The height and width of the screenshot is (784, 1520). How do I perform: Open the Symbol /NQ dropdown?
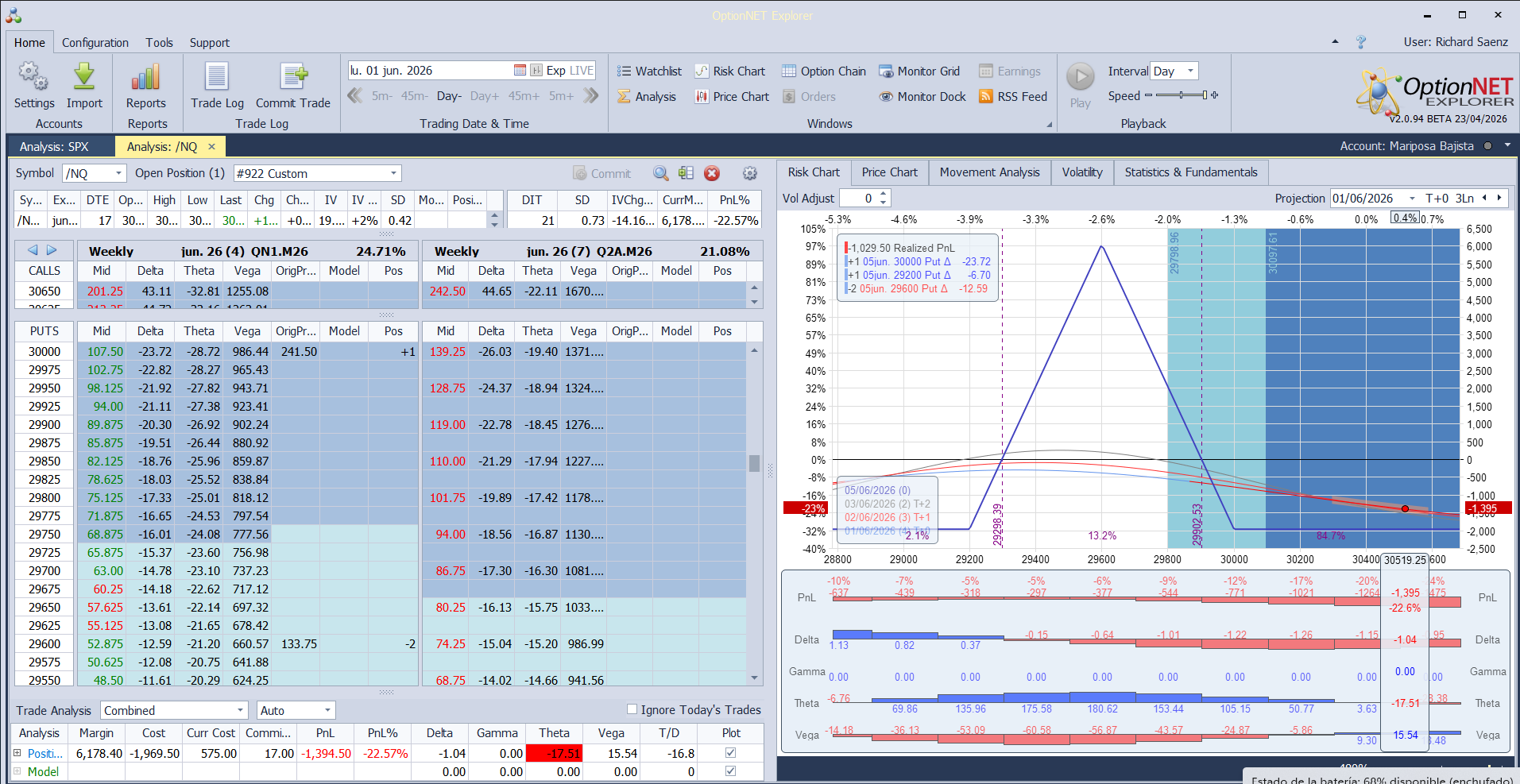tap(119, 173)
